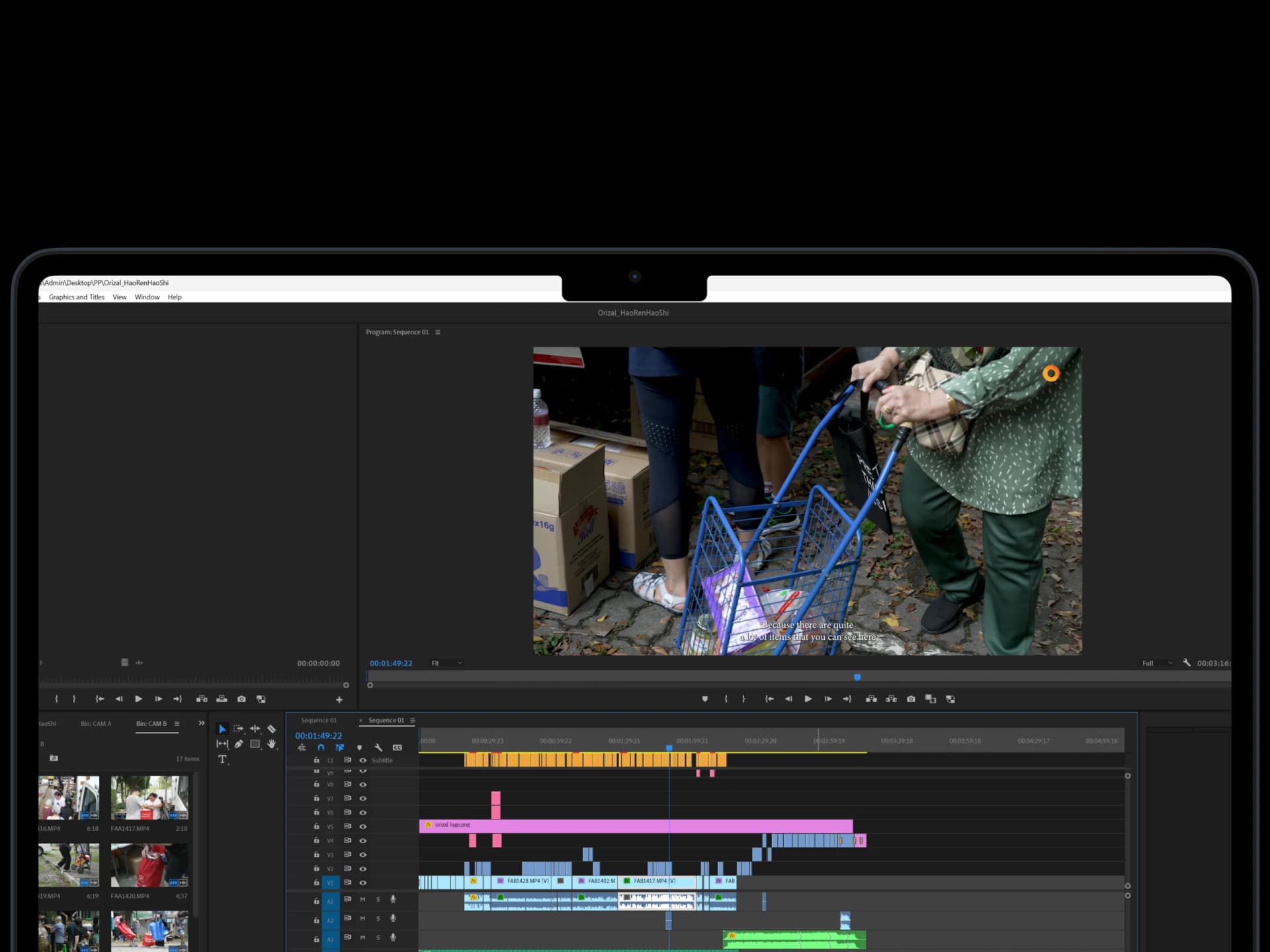
Task: Hide track V5 with eye icon
Action: coord(362,826)
